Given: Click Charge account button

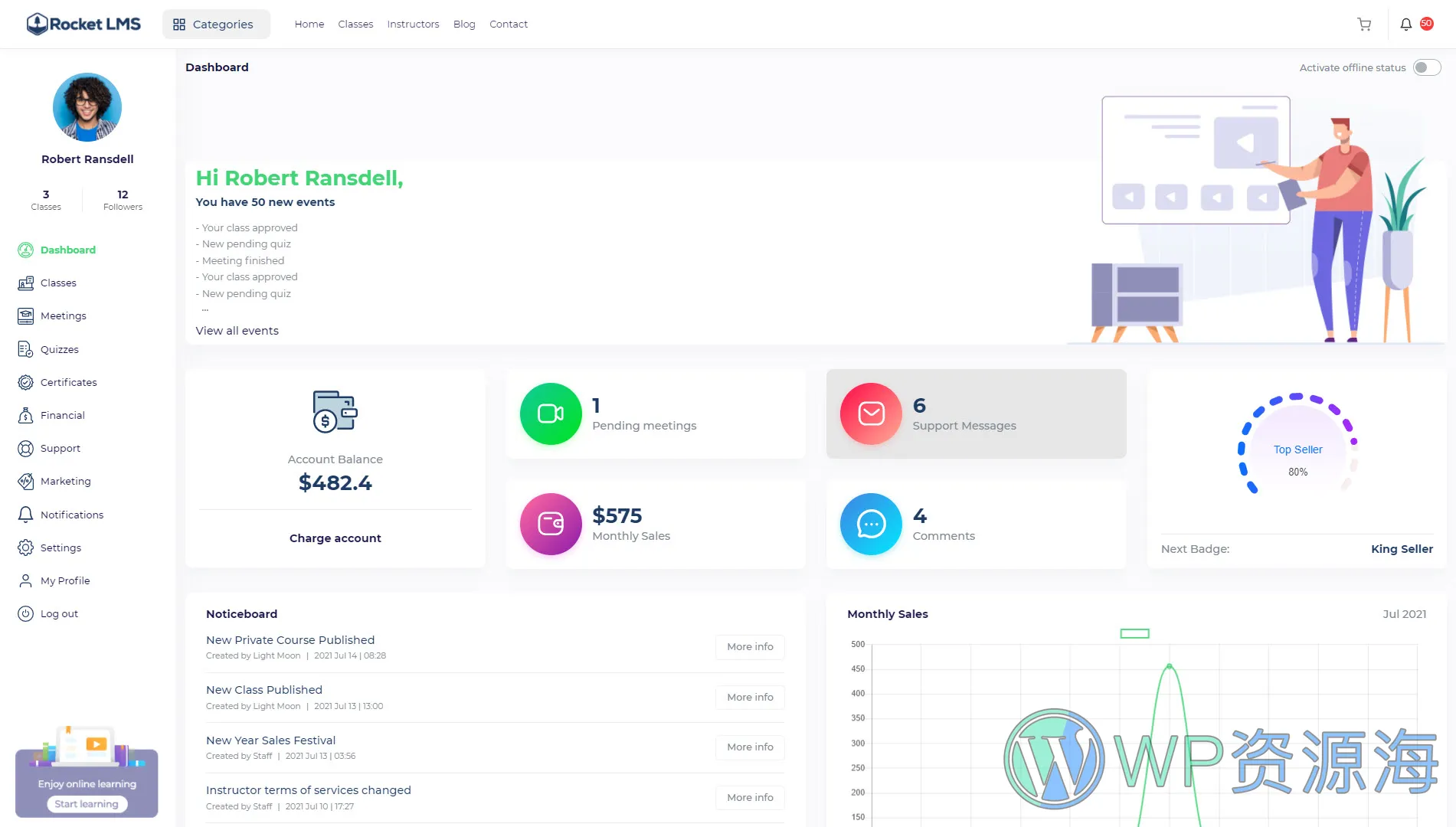Looking at the screenshot, I should (x=335, y=538).
